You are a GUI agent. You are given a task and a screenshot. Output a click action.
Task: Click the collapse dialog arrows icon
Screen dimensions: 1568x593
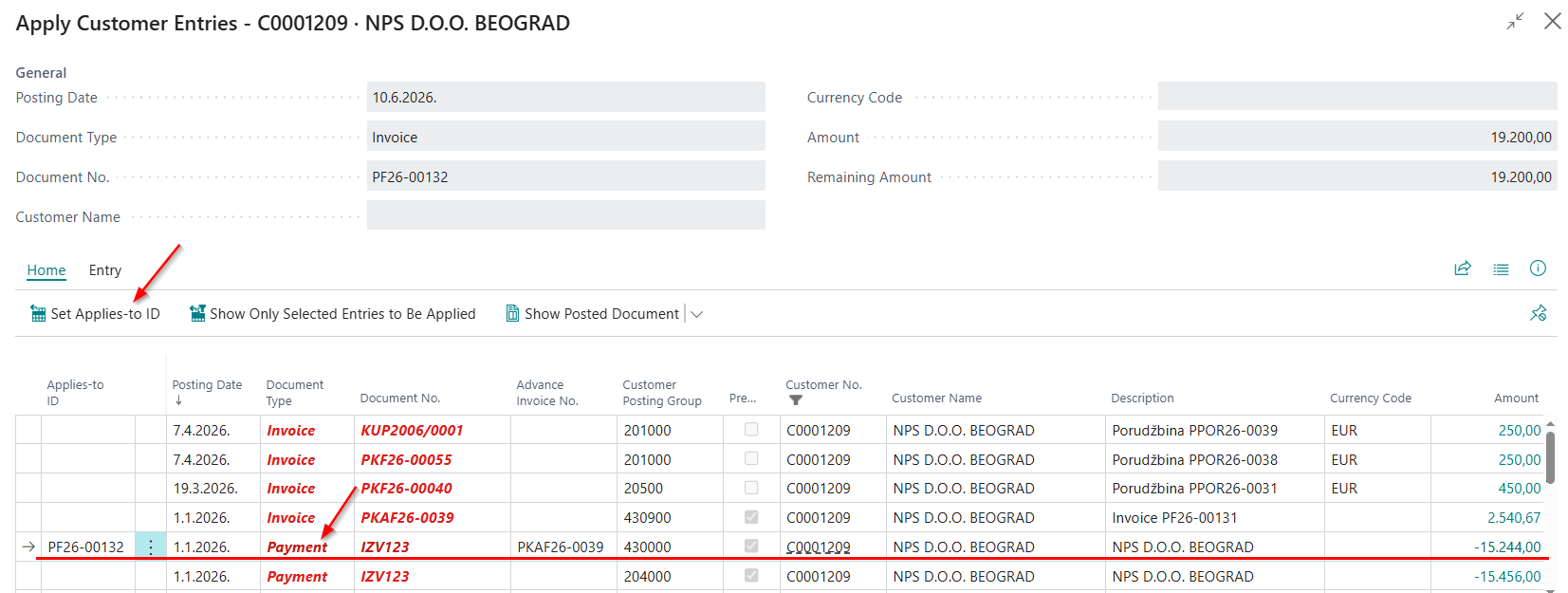(1515, 21)
